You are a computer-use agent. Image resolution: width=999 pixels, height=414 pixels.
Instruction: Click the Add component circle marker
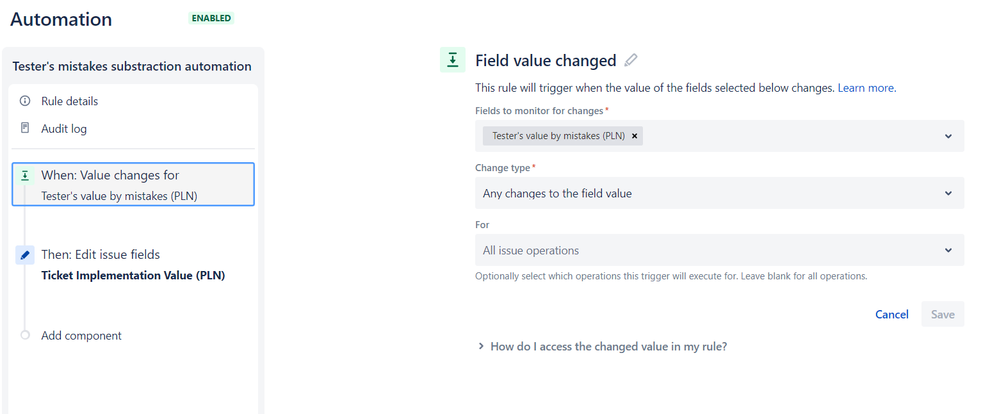[25, 335]
